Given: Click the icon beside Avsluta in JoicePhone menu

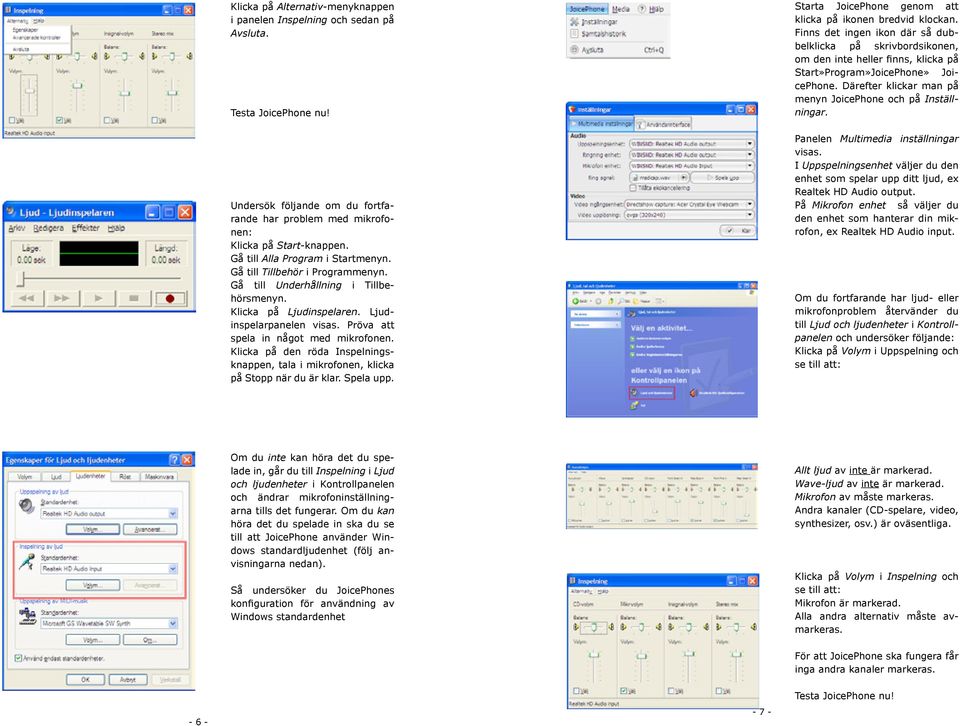Looking at the screenshot, I should [574, 50].
